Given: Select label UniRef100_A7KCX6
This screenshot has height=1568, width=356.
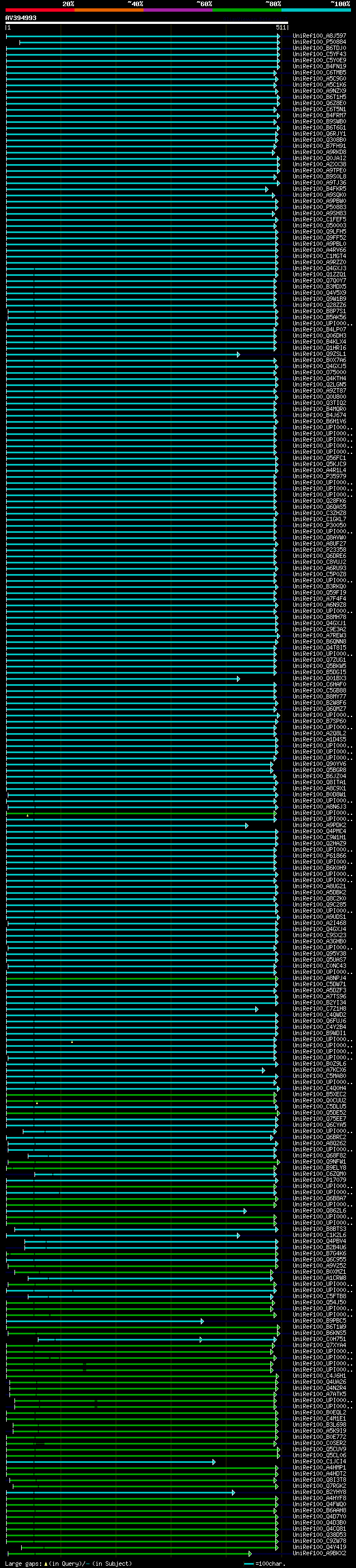Looking at the screenshot, I should 319,1070.
